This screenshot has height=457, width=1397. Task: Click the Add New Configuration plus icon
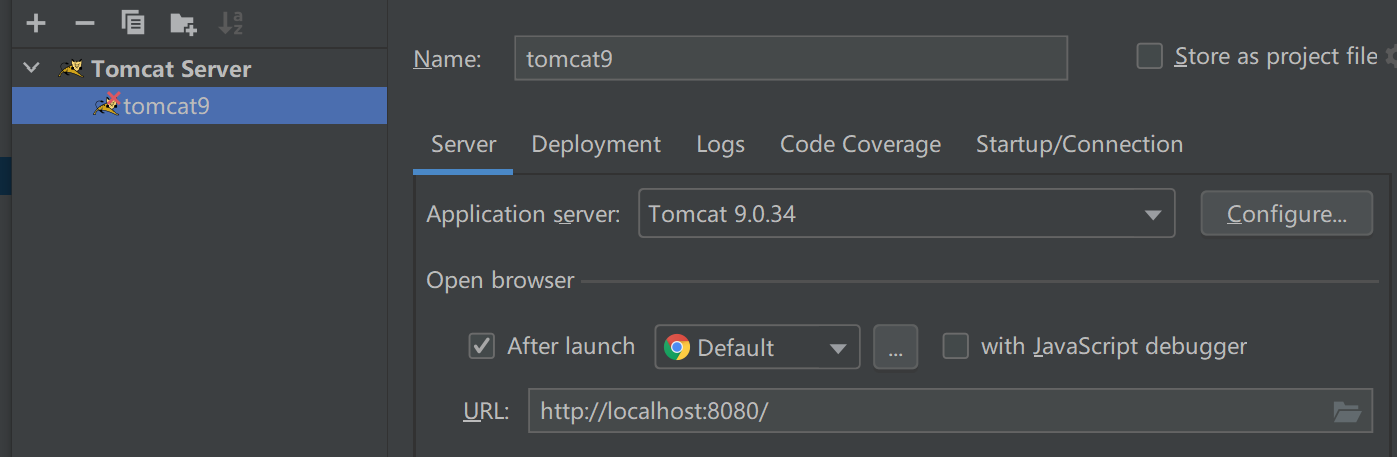click(36, 22)
